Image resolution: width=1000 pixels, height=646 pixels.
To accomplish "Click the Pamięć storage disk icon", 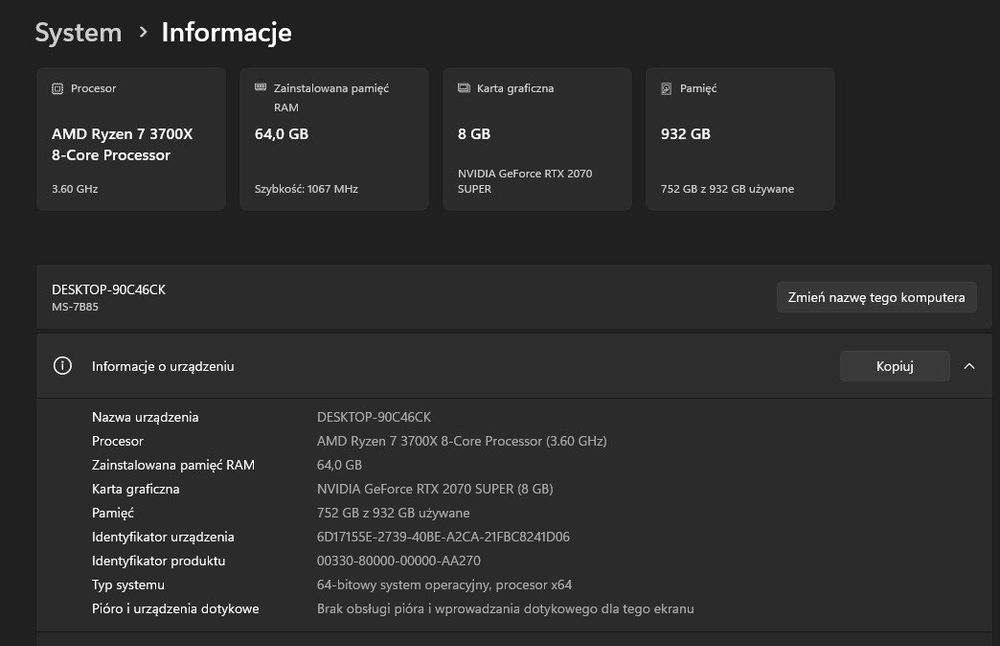I will point(666,89).
